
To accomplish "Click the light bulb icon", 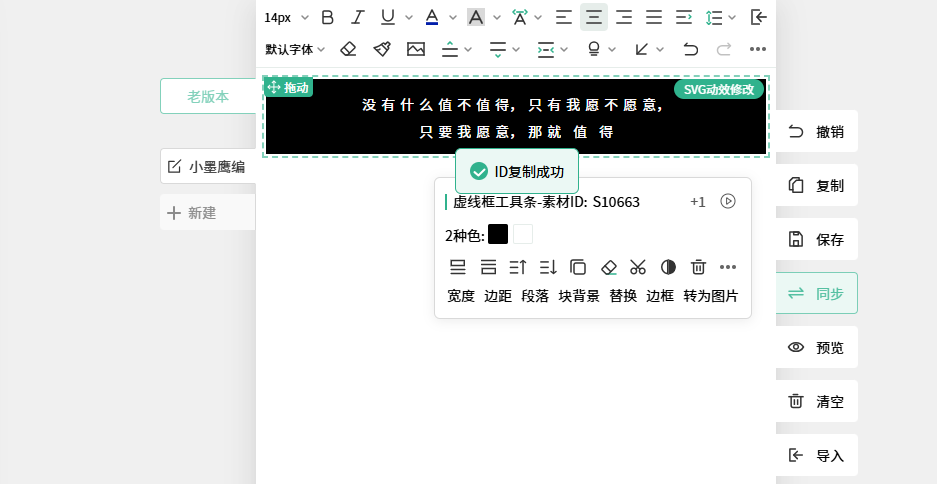I will (x=594, y=49).
